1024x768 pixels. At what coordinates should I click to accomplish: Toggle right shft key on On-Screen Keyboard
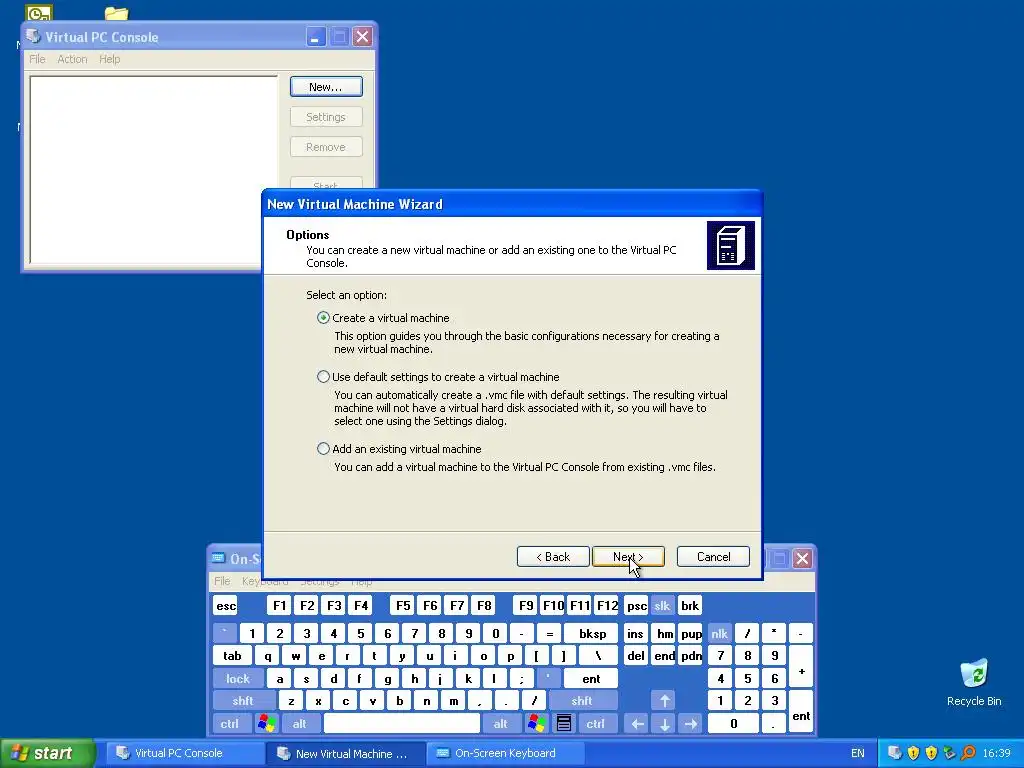tap(582, 701)
